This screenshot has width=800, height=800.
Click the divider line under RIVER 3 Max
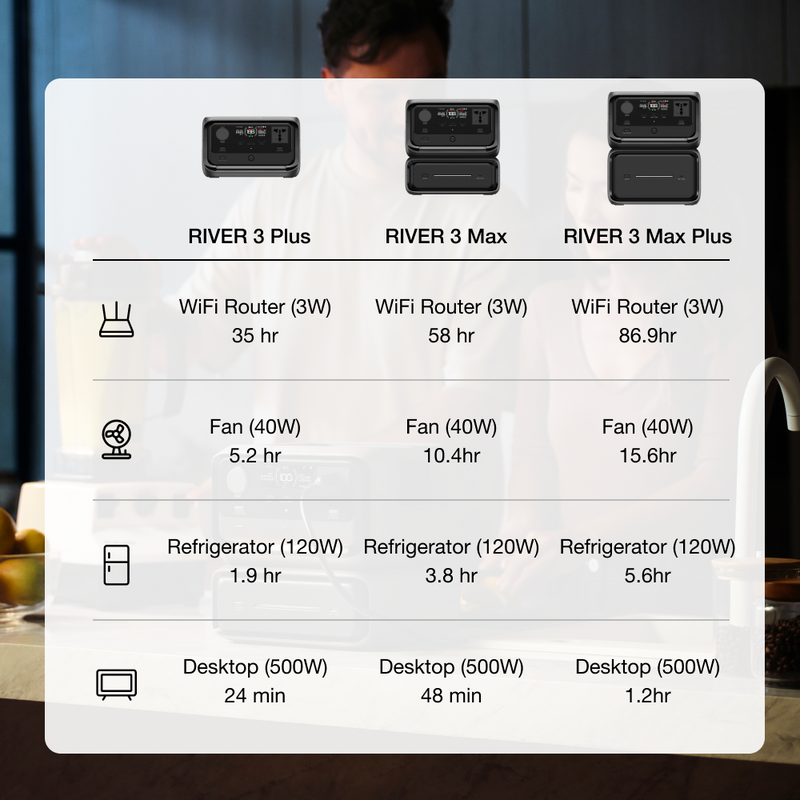448,262
